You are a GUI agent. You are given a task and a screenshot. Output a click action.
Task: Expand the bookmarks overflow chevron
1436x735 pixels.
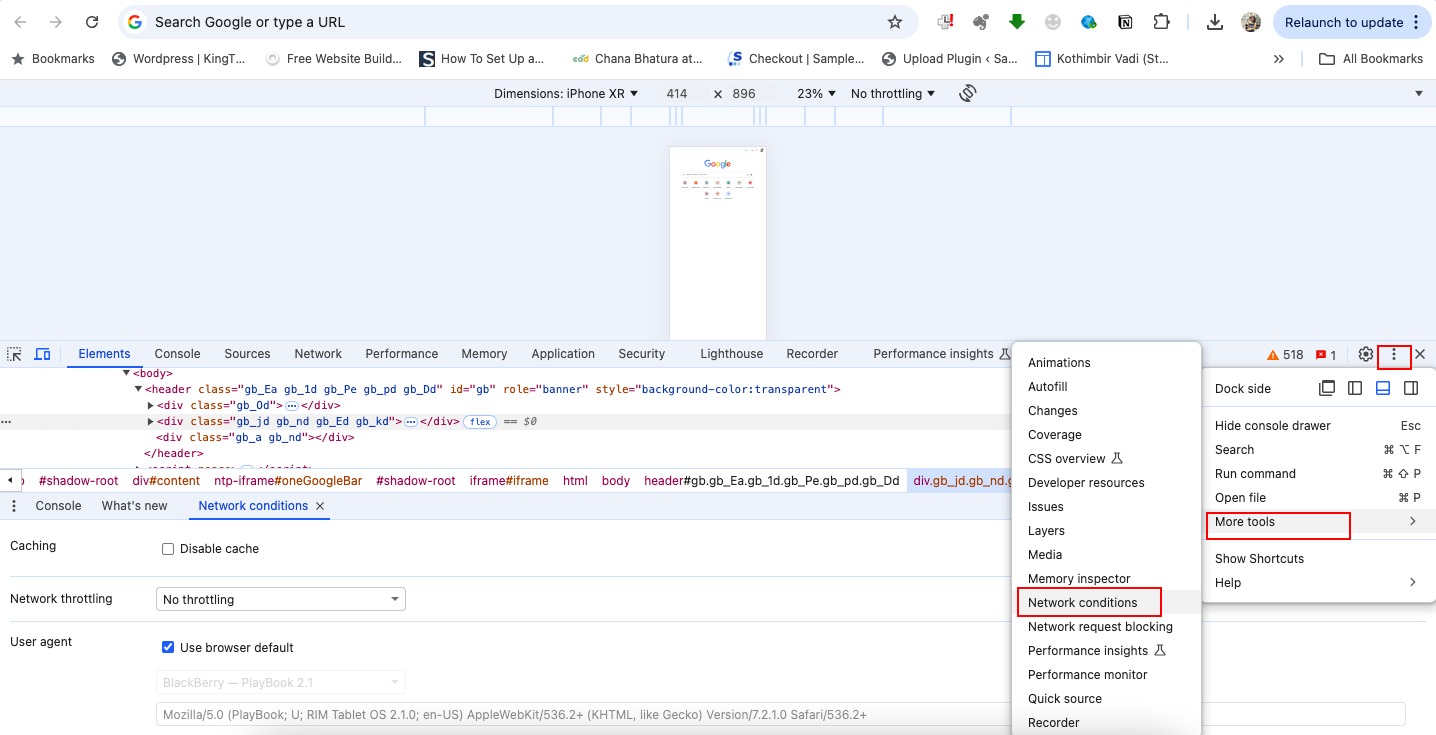coord(1278,59)
